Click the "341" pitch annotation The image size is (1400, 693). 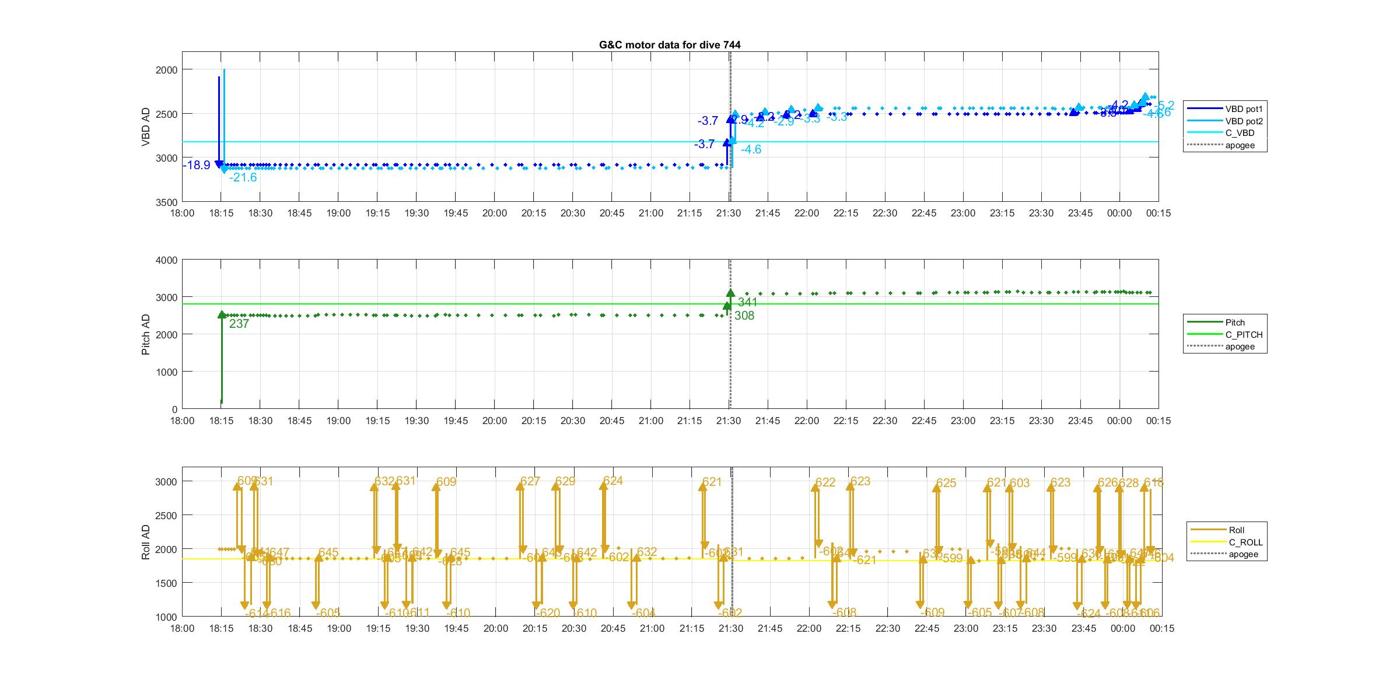coord(748,302)
